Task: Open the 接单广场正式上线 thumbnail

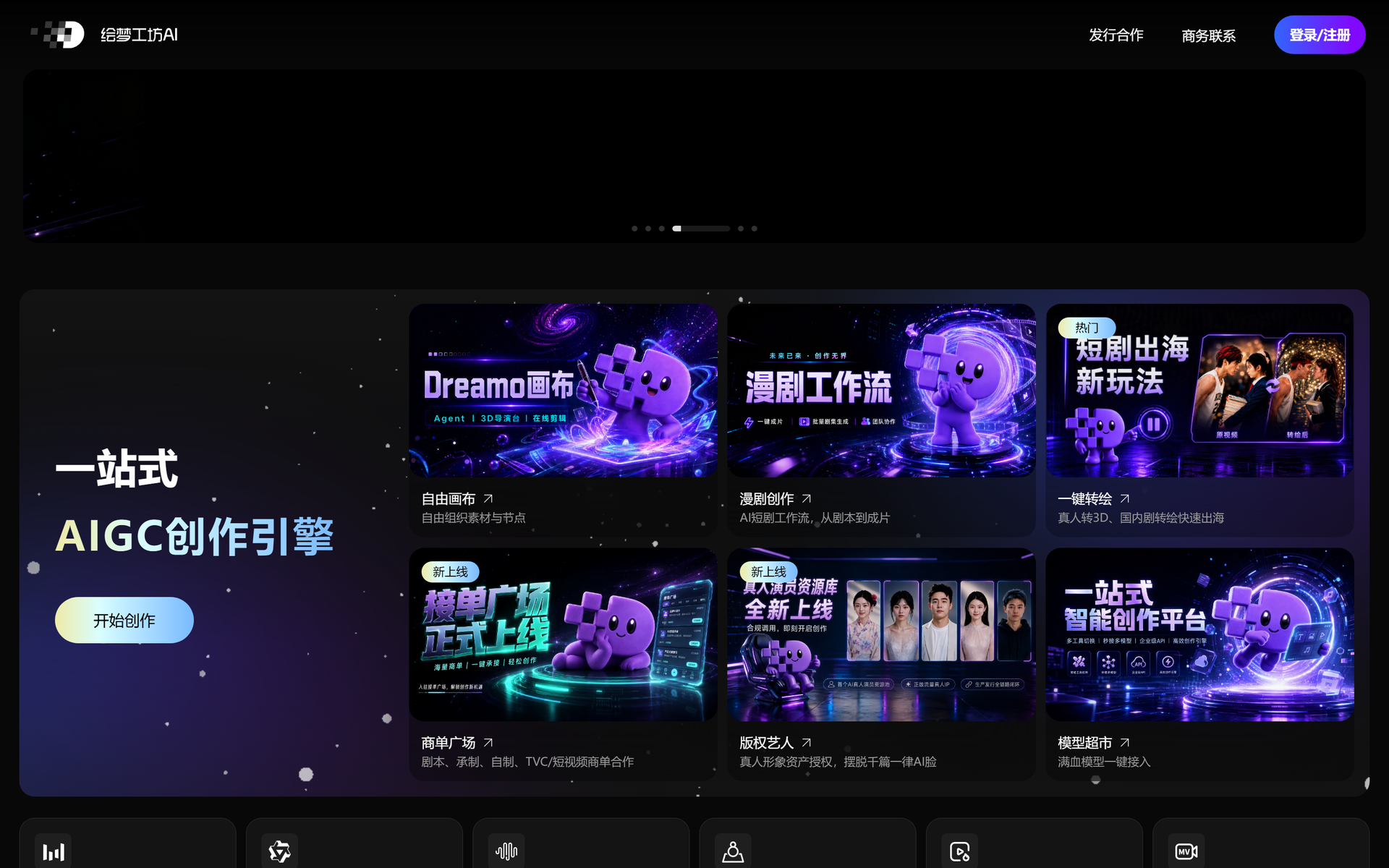Action: (563, 634)
